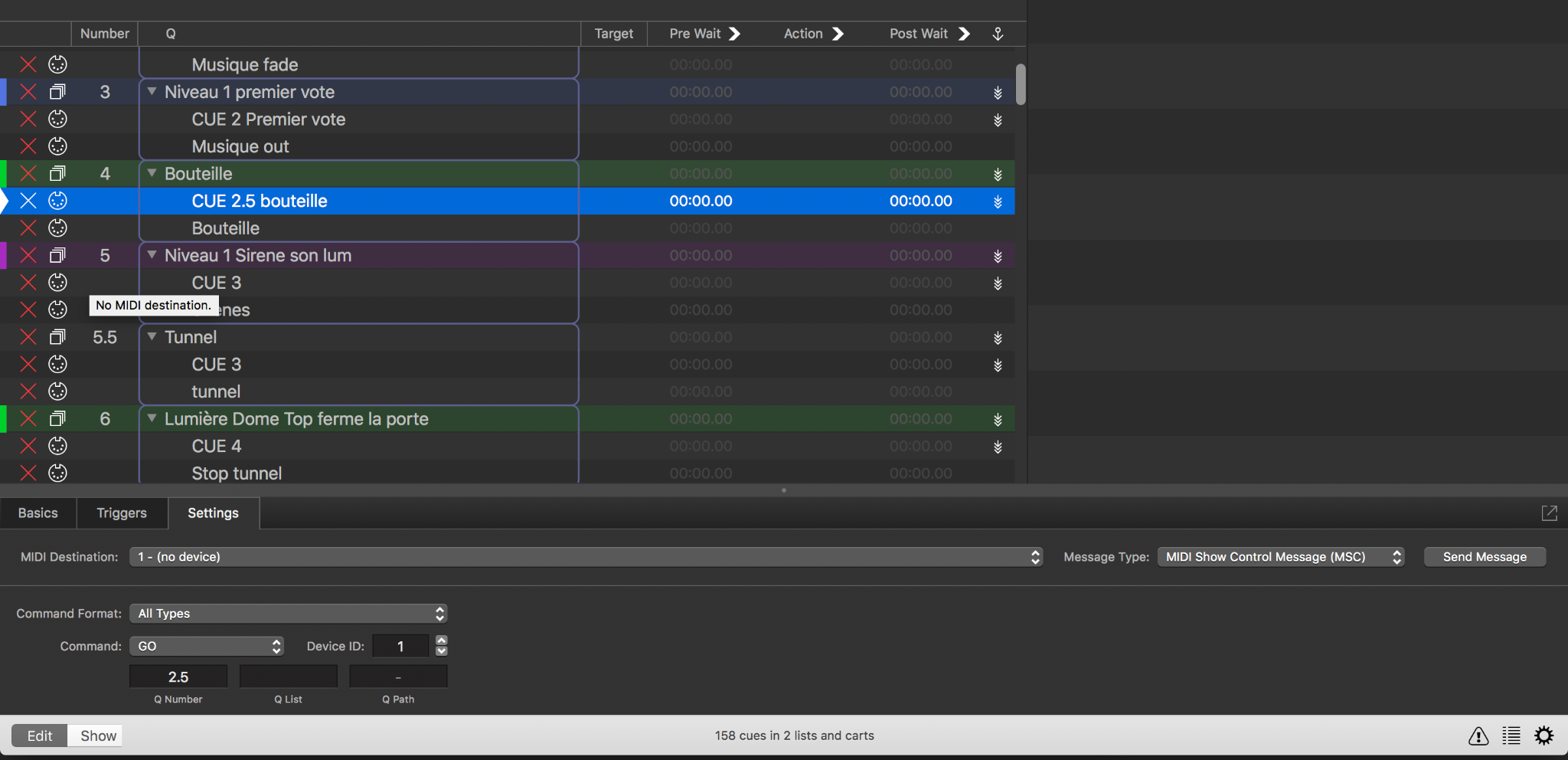Show the cue lists sidebar icon
This screenshot has width=1568, height=760.
(x=1511, y=736)
